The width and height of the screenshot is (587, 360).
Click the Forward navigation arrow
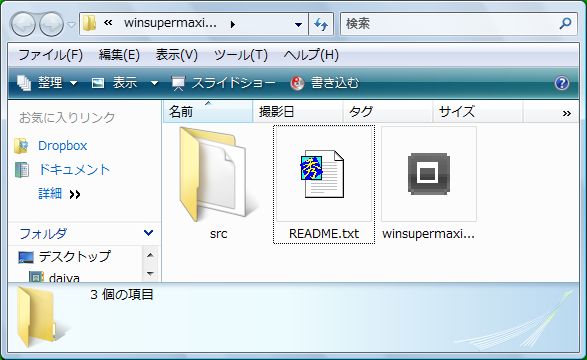point(51,24)
